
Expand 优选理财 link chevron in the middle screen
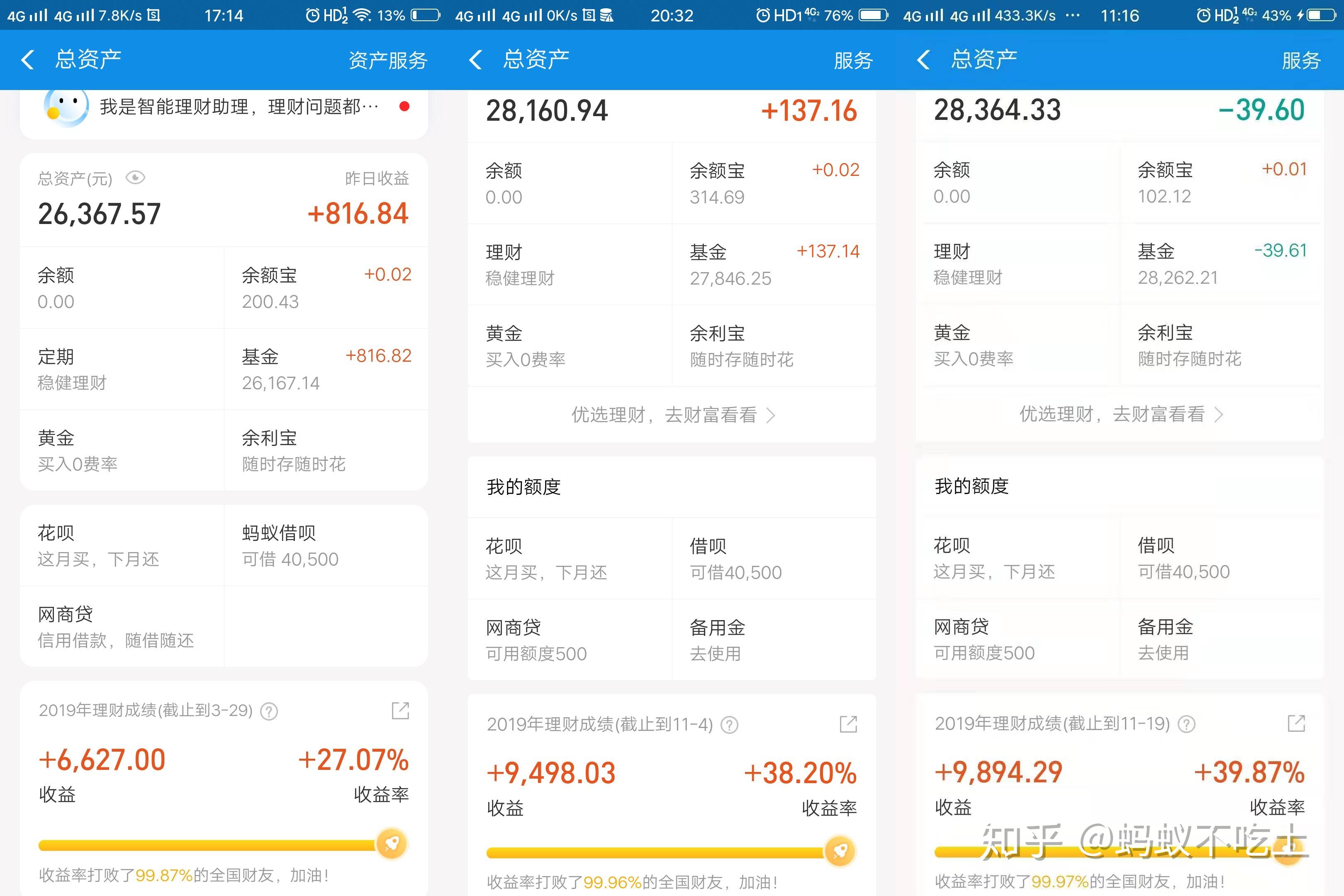[x=771, y=415]
